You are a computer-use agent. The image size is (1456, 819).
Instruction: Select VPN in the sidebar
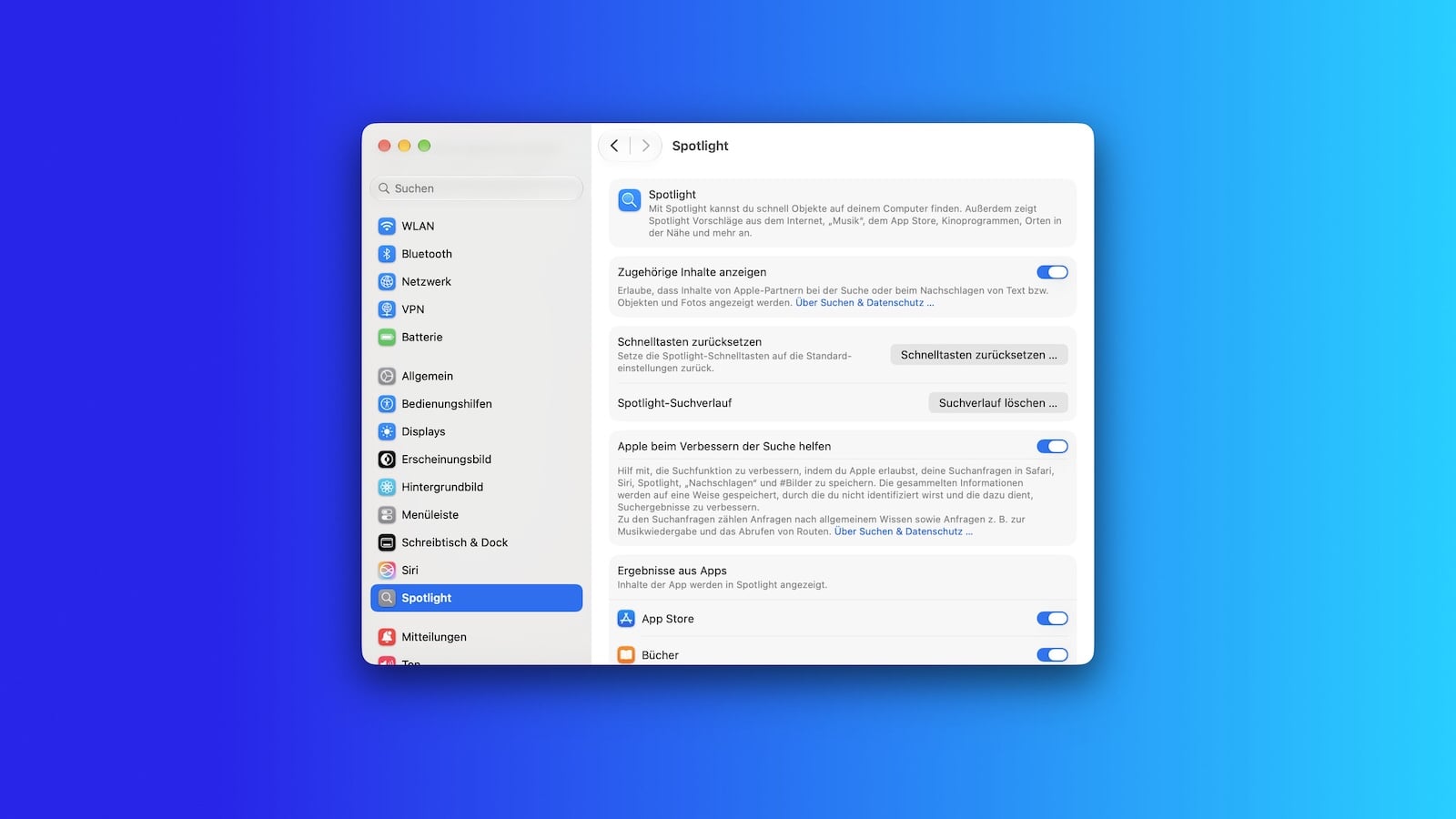[x=477, y=309]
